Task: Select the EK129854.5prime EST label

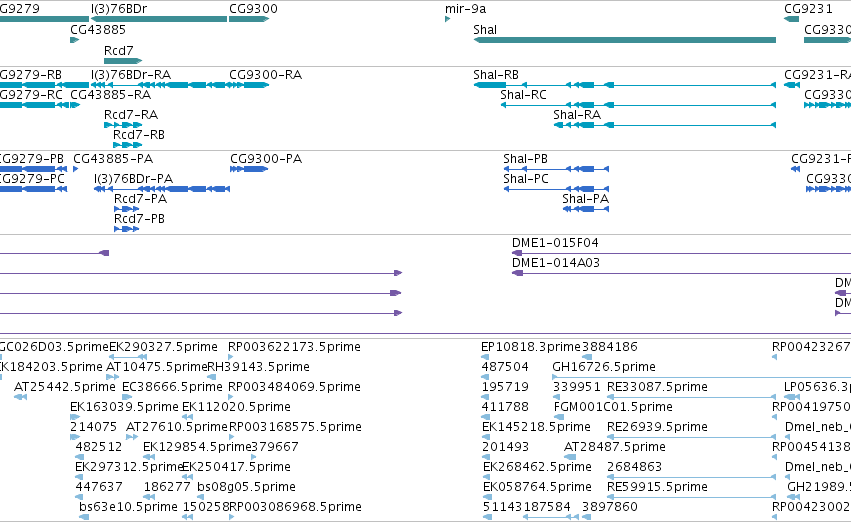Action: (197, 447)
